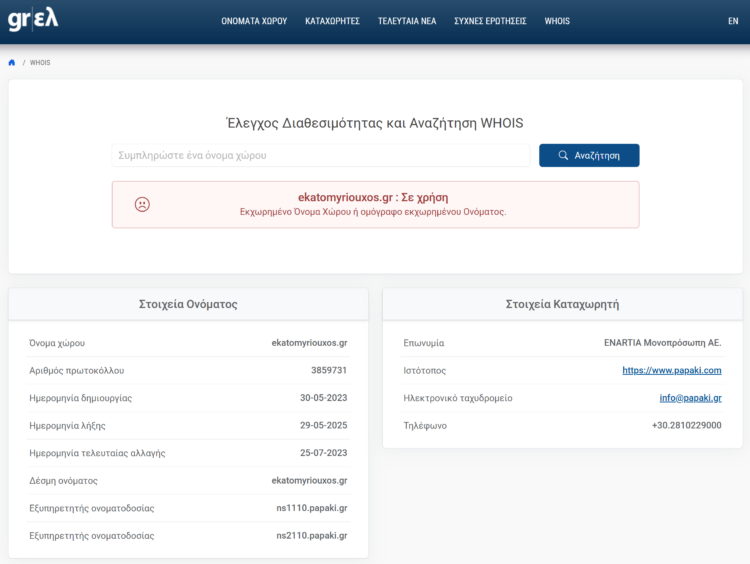The width and height of the screenshot is (750, 564).
Task: Click the Ηλεκτρονικό ταχυδρομείο label
Action: coord(458,398)
